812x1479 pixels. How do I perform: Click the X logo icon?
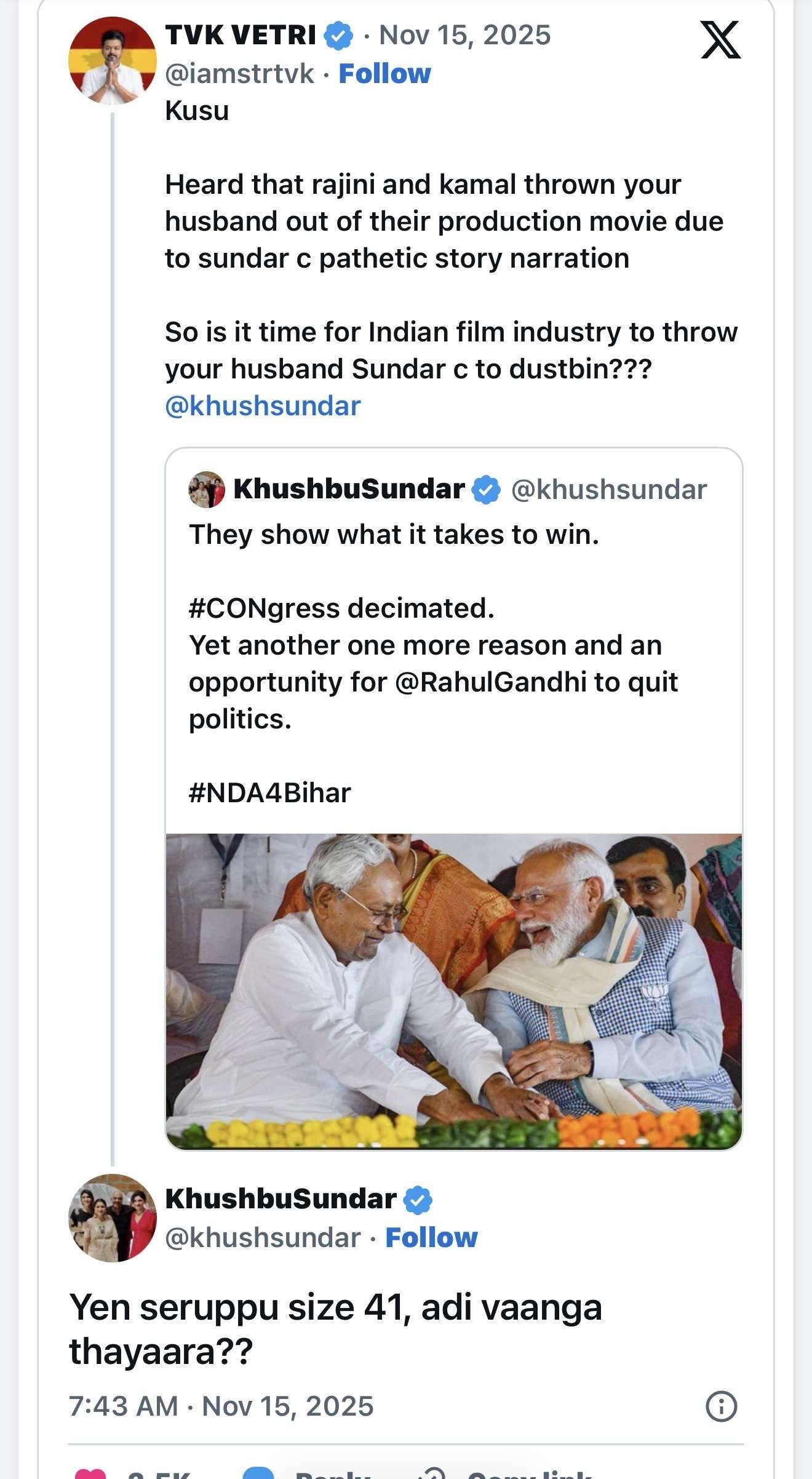point(720,40)
